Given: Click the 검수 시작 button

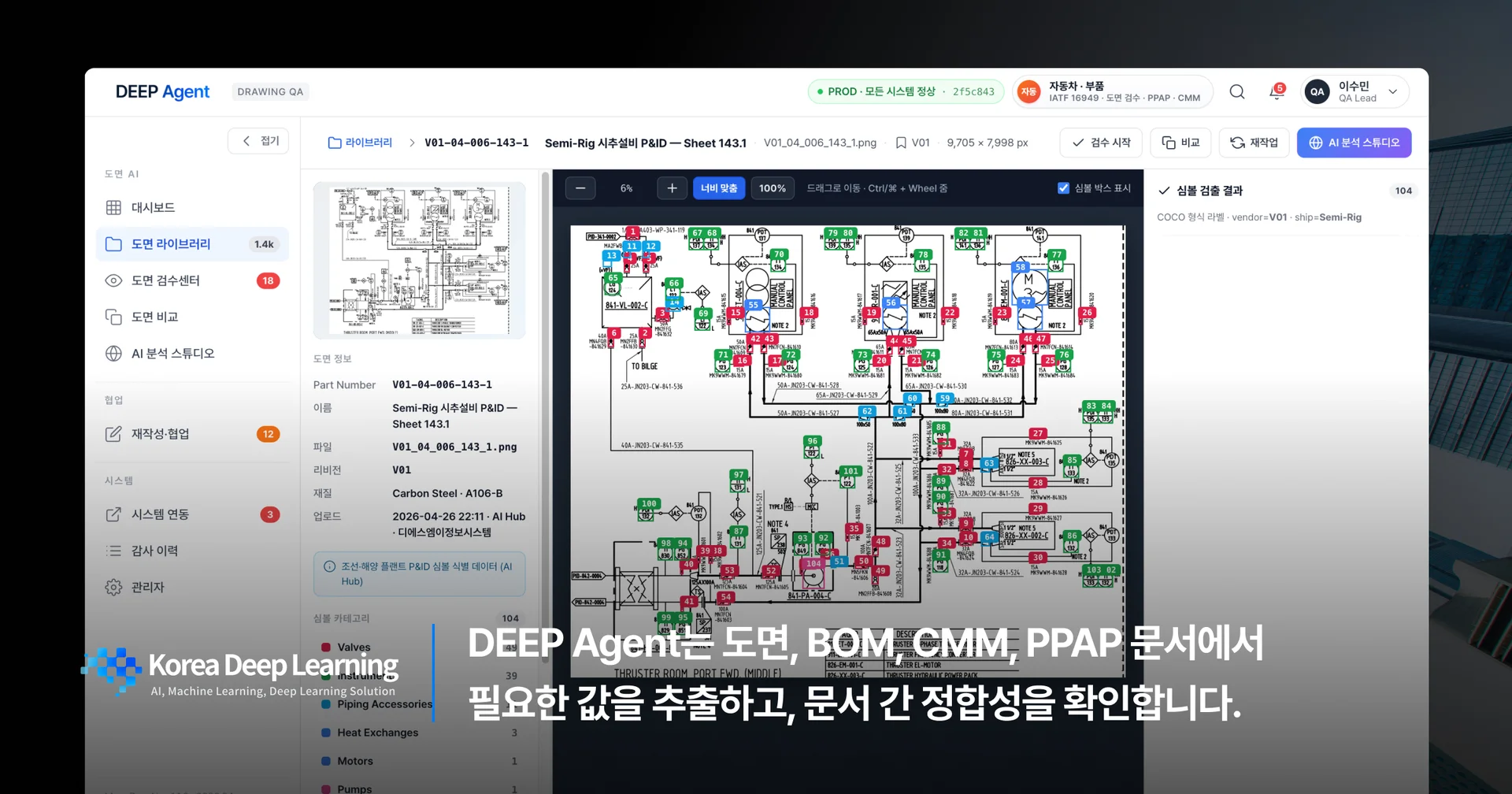Looking at the screenshot, I should [1101, 143].
